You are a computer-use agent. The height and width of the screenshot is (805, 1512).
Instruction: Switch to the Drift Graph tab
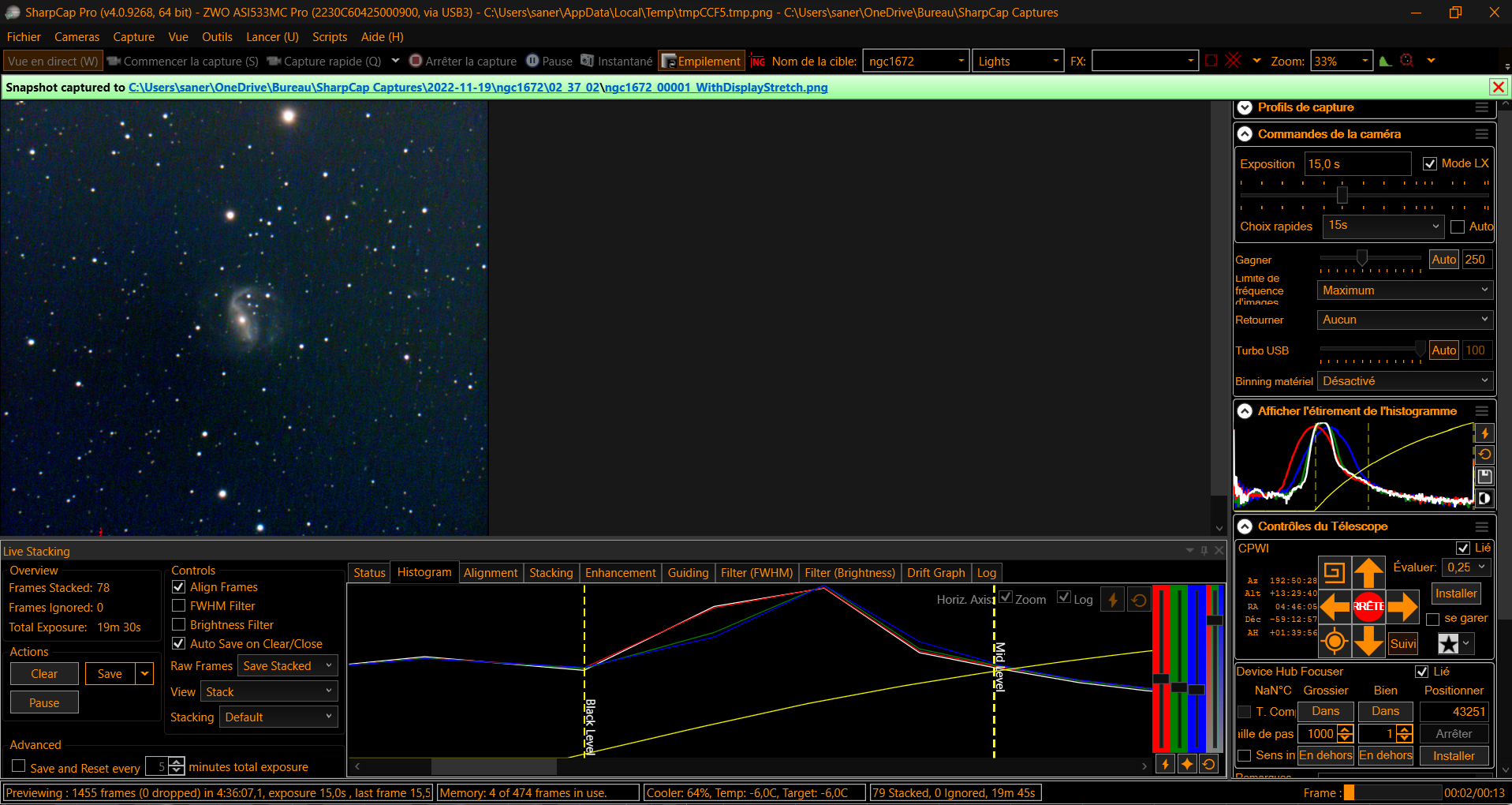coord(935,573)
